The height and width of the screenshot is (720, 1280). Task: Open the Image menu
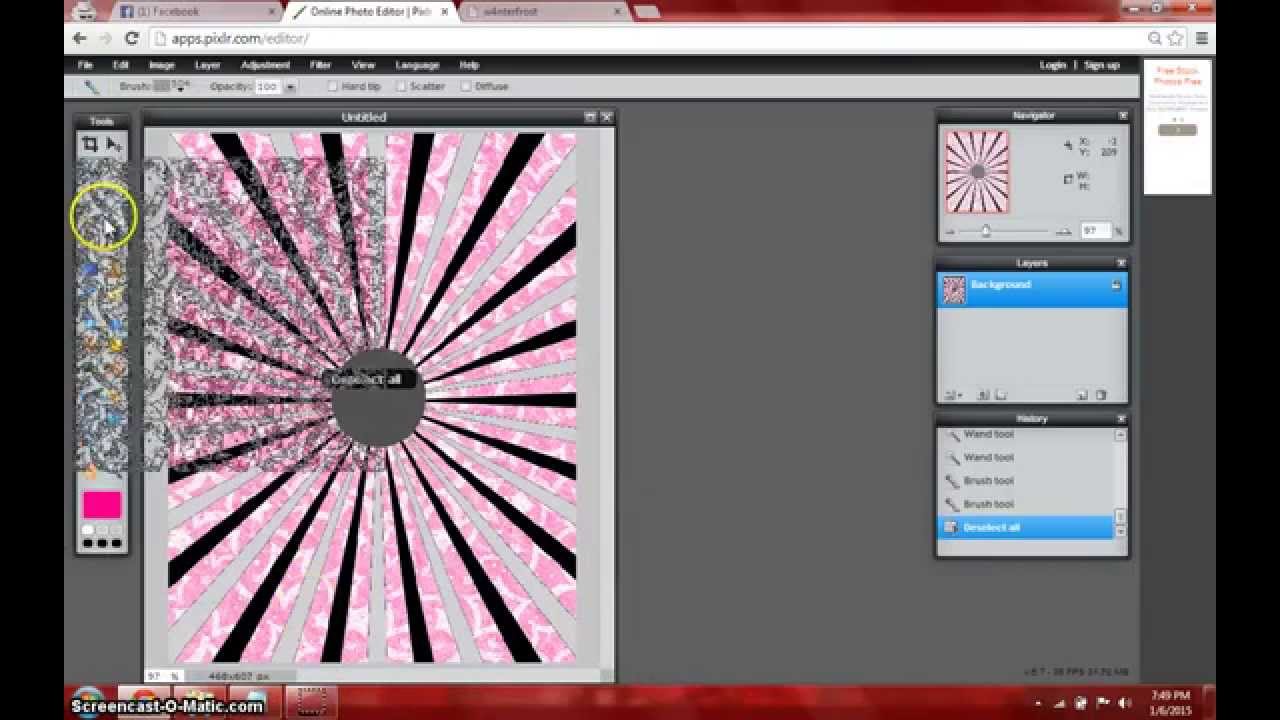click(162, 65)
